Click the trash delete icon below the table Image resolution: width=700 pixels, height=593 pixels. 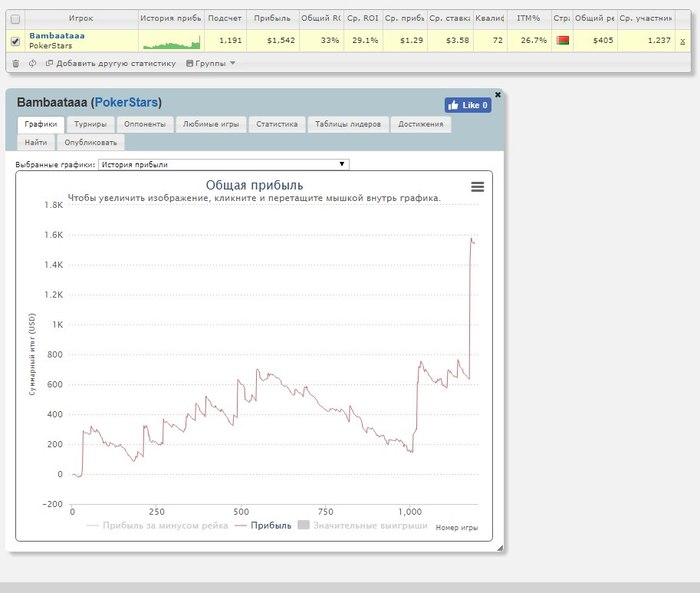(16, 63)
